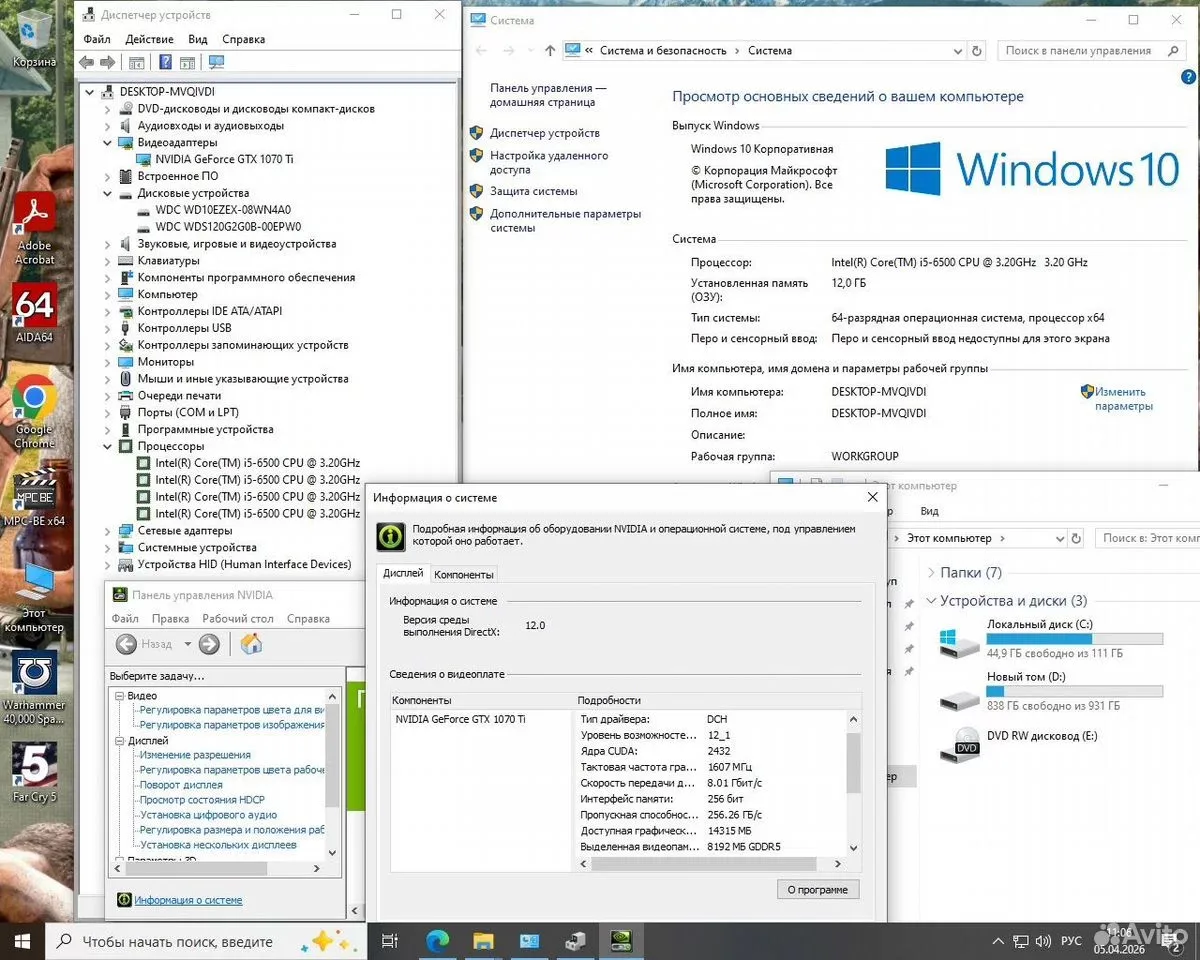This screenshot has width=1200, height=960.
Task: Click NVIDIA Control Panel taskbar icon
Action: pyautogui.click(x=621, y=940)
